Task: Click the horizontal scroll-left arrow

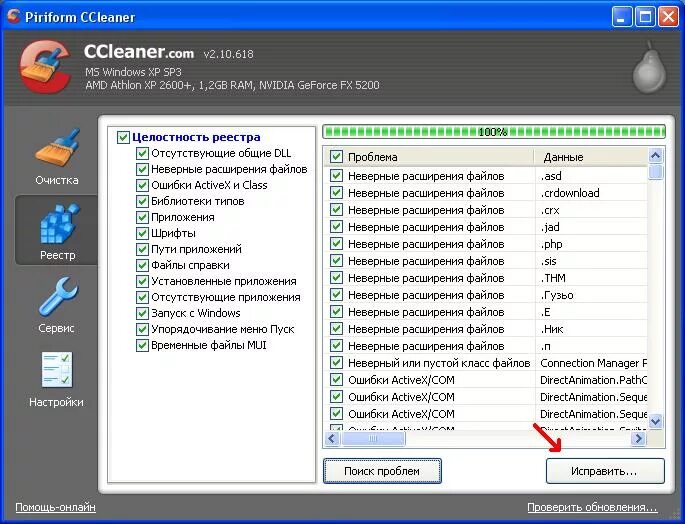Action: [332, 438]
